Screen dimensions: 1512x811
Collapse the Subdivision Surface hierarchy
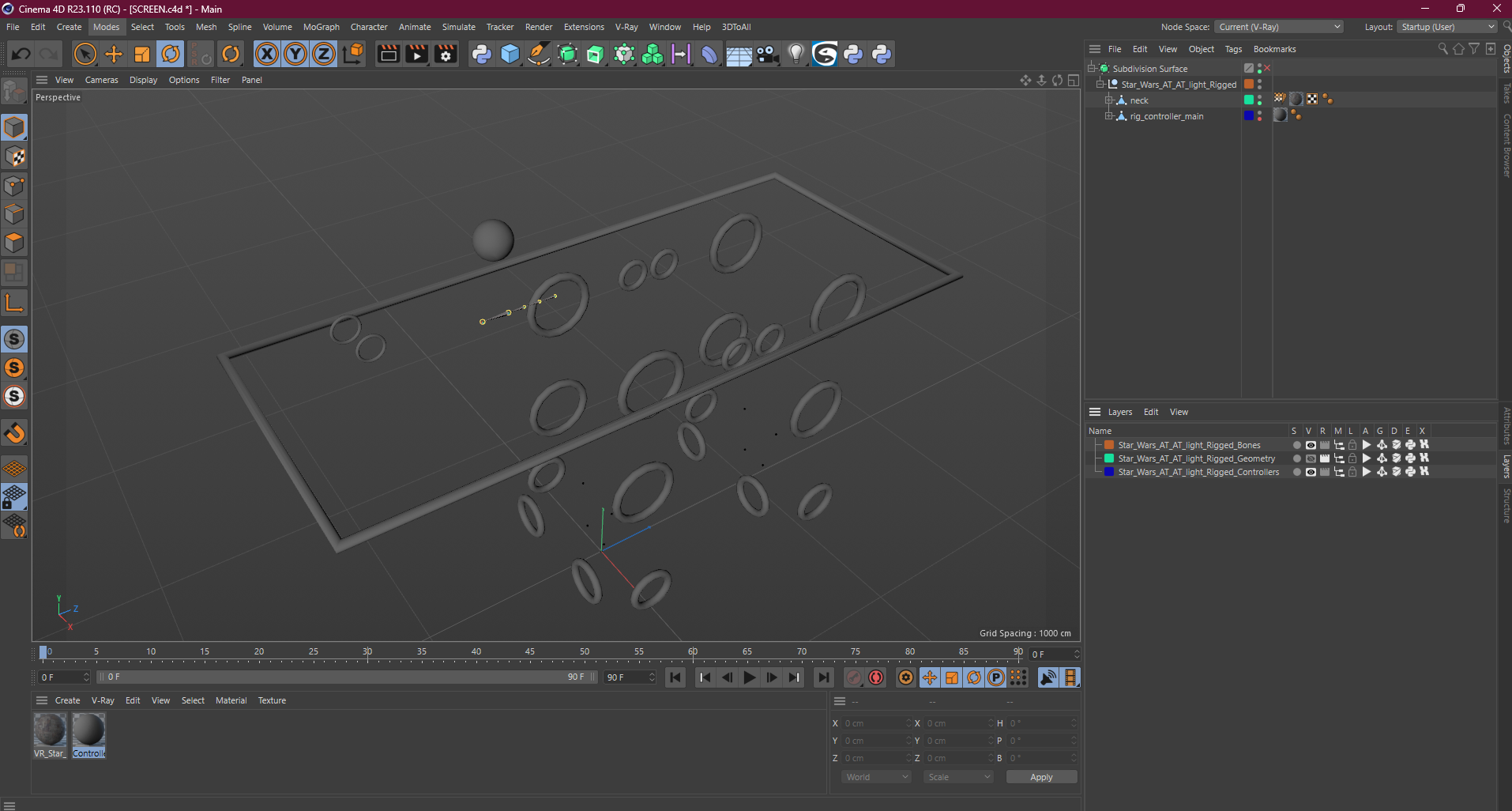tap(1092, 69)
